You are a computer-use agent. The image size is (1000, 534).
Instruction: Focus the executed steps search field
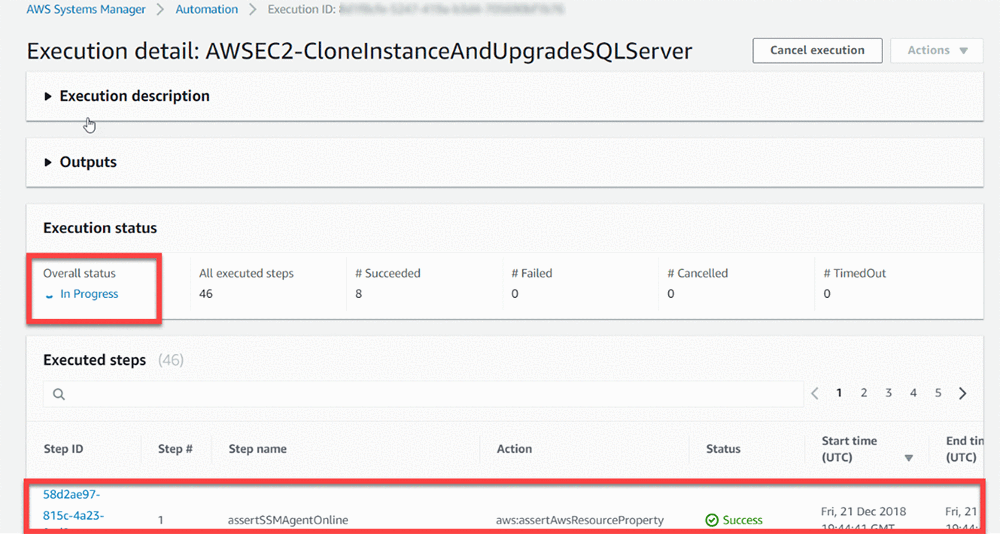423,394
